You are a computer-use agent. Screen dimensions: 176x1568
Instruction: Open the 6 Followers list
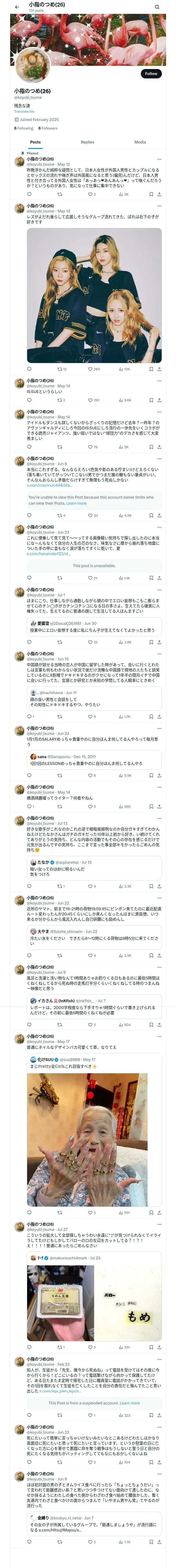(x=48, y=128)
